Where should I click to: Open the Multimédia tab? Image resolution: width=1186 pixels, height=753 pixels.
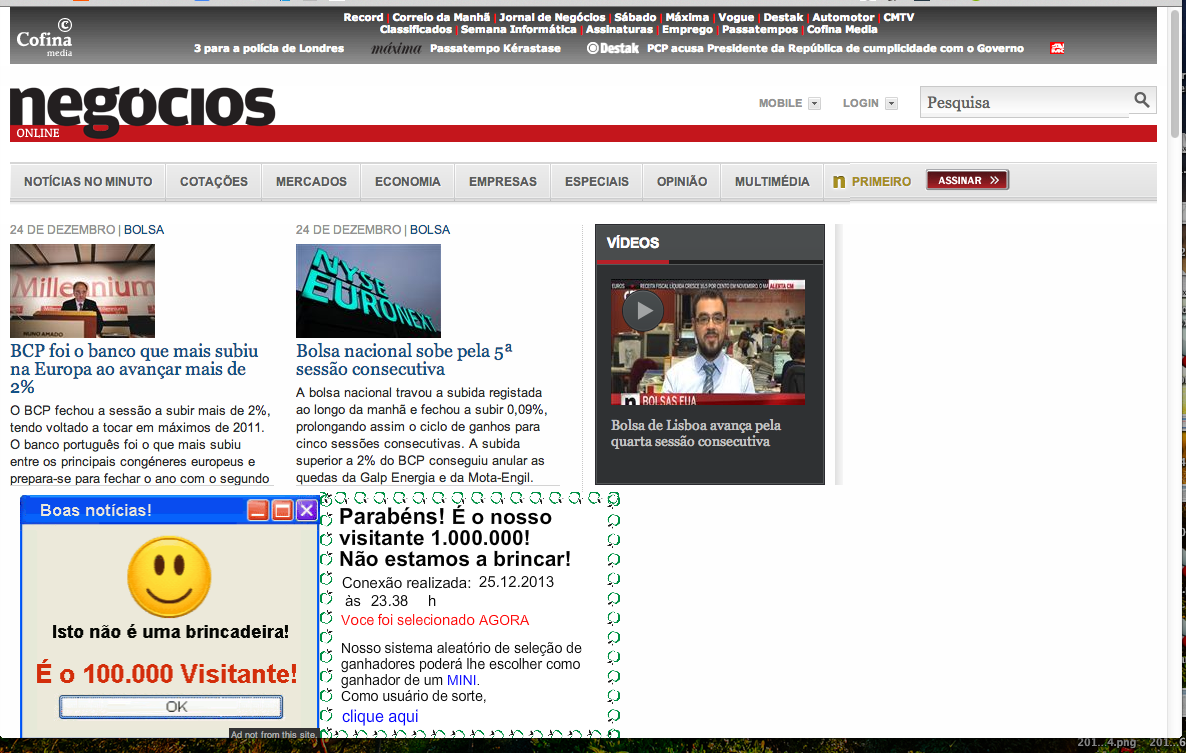(772, 181)
